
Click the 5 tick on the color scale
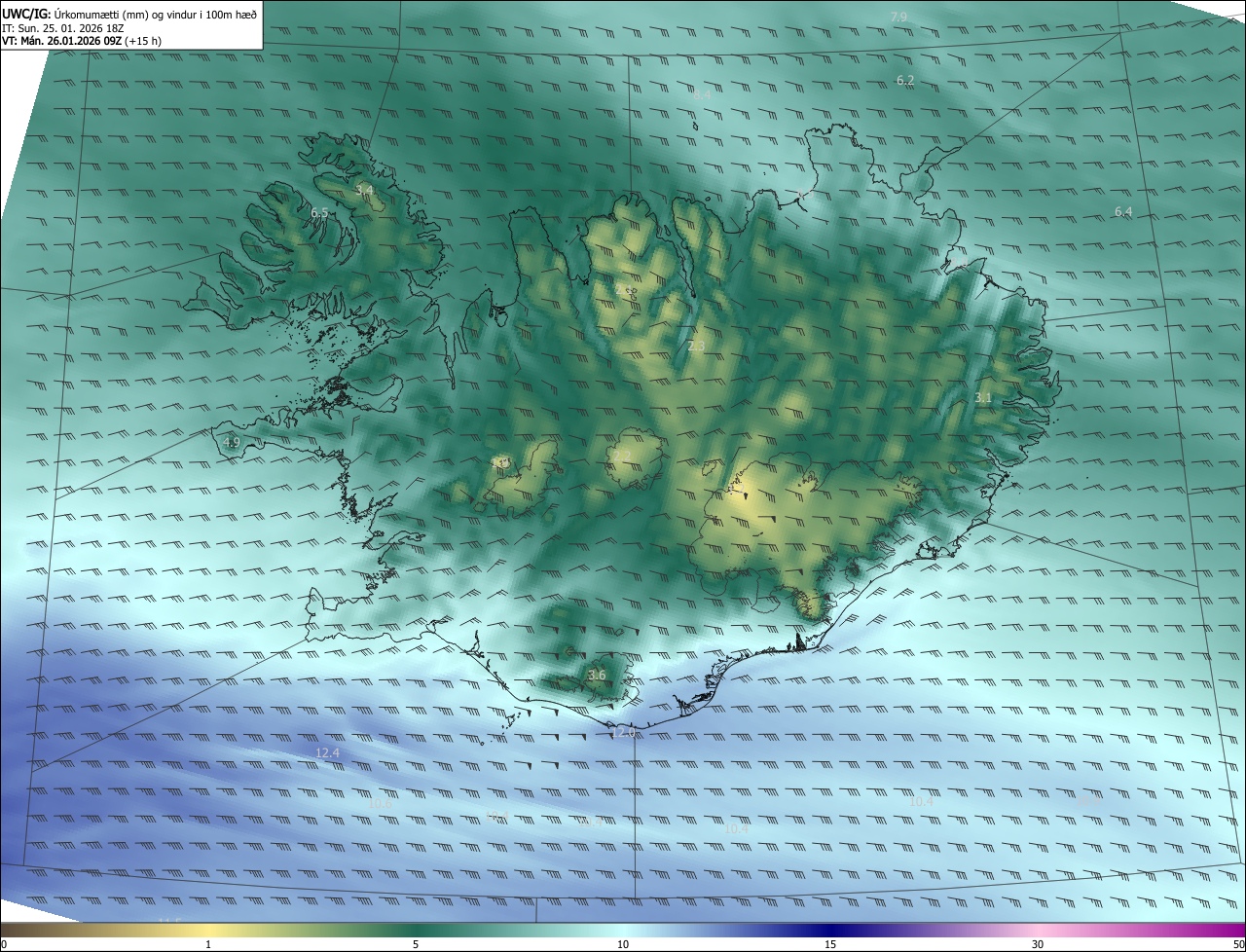tap(416, 944)
